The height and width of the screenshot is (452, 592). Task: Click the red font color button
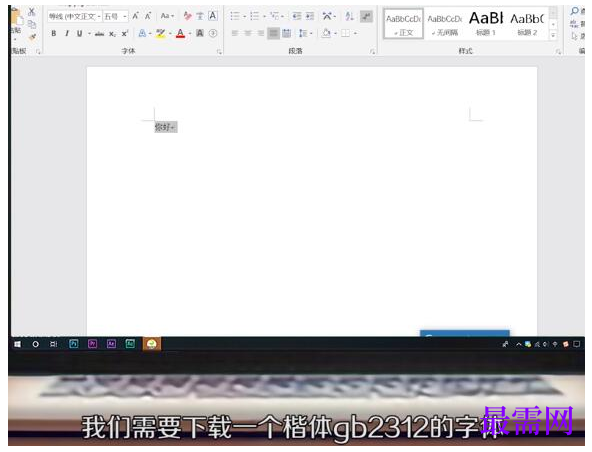coord(180,34)
